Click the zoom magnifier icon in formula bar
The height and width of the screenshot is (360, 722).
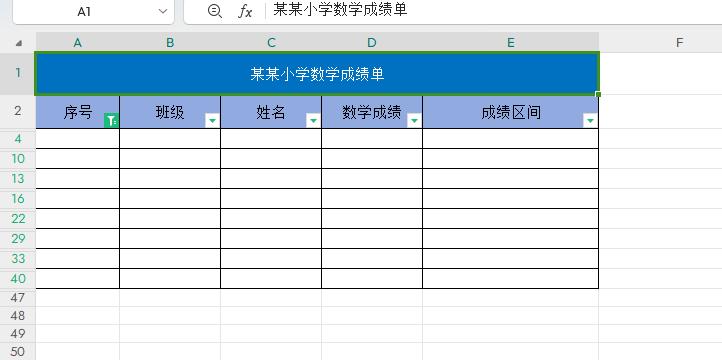click(x=215, y=11)
